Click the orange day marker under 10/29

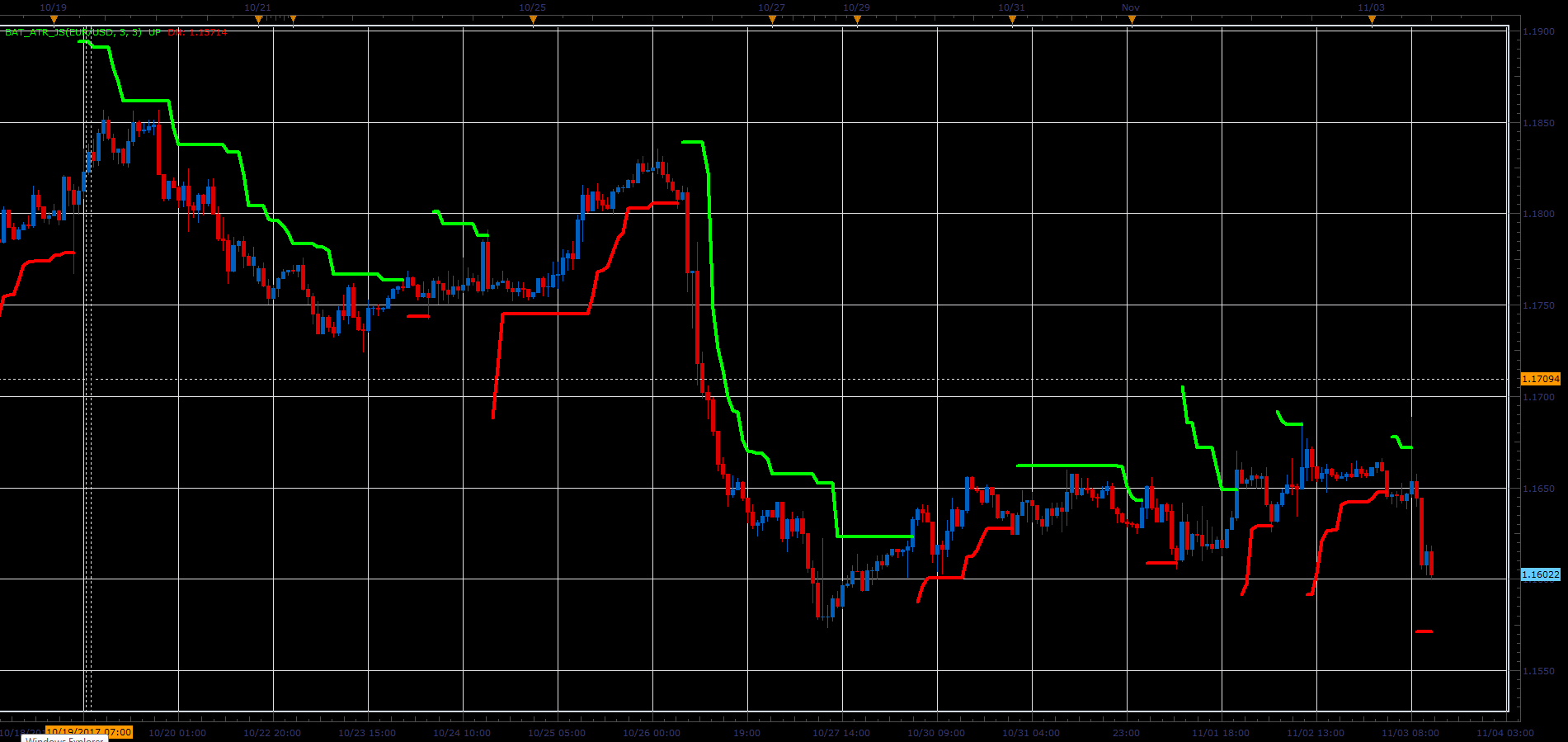(857, 19)
